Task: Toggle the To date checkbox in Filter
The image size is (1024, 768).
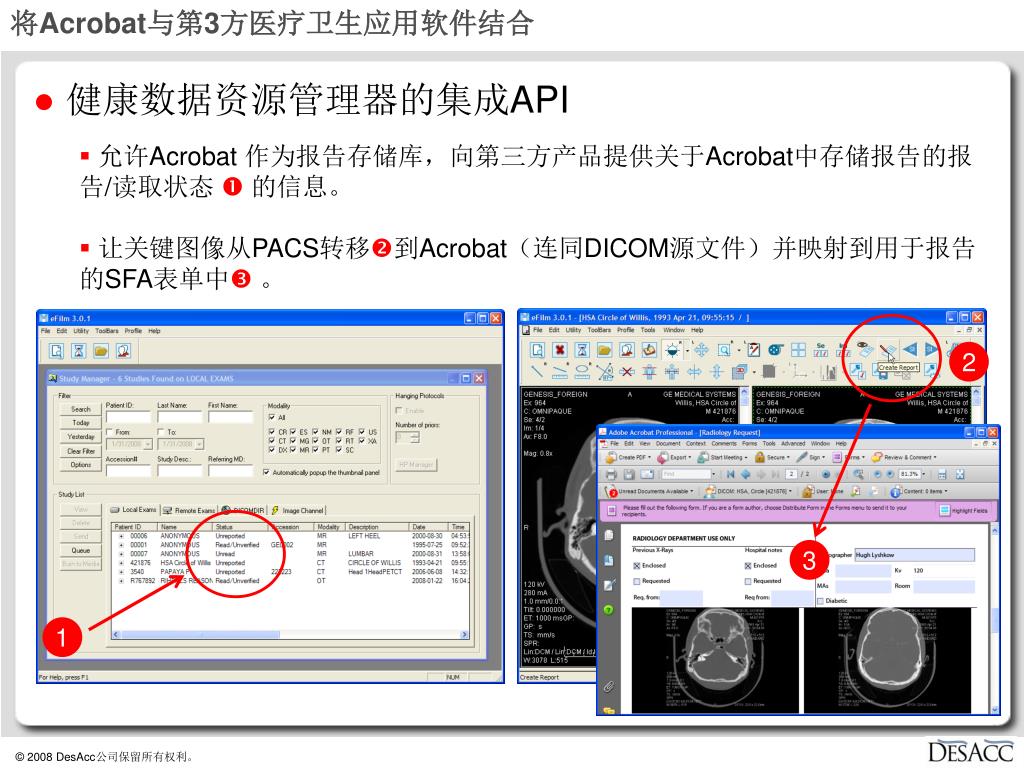Action: coord(161,432)
